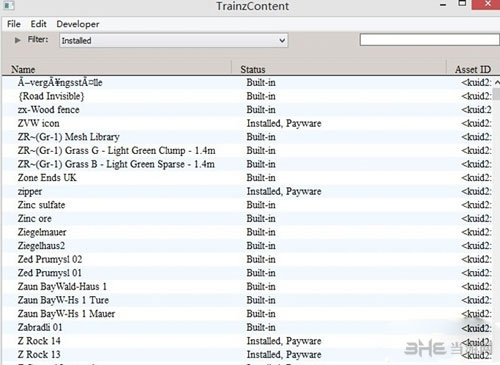Viewport: 500px width, 365px height.
Task: Open the Edit menu
Action: click(x=38, y=24)
